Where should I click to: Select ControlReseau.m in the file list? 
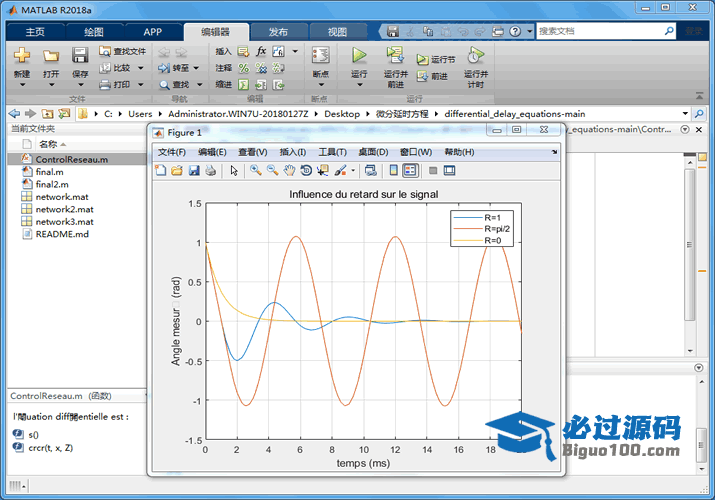click(x=77, y=159)
